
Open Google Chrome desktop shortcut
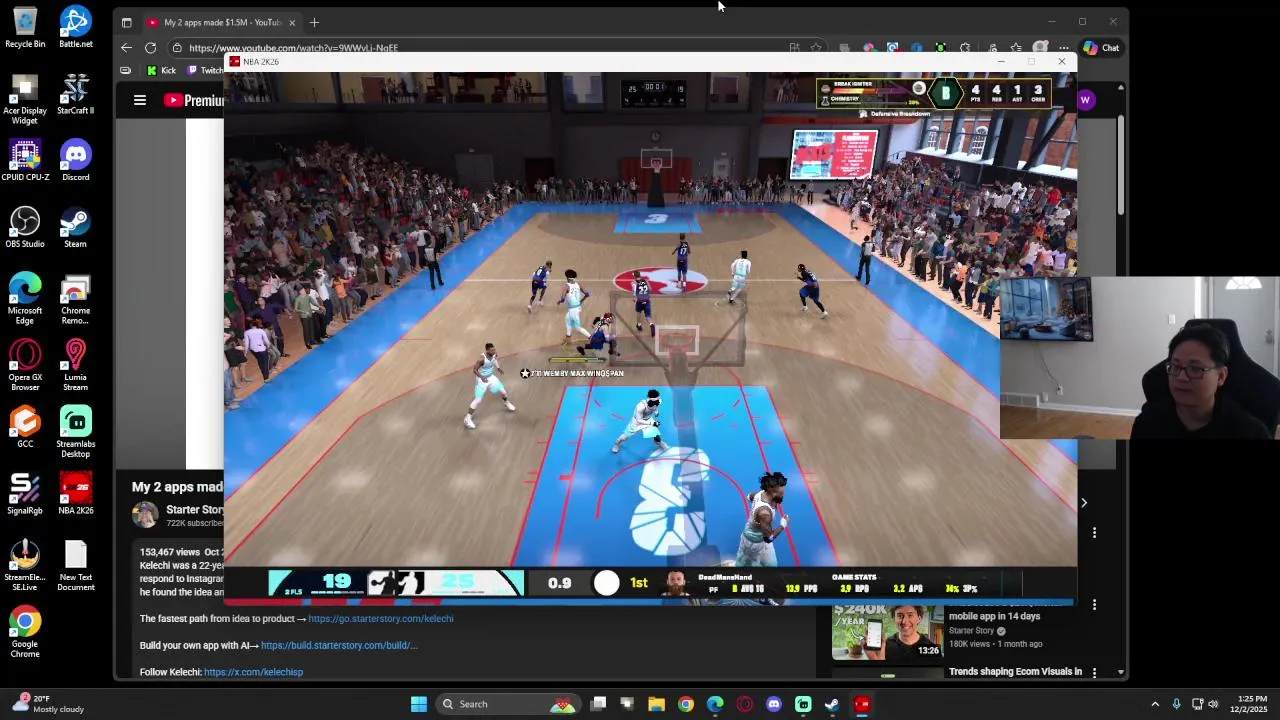click(25, 633)
